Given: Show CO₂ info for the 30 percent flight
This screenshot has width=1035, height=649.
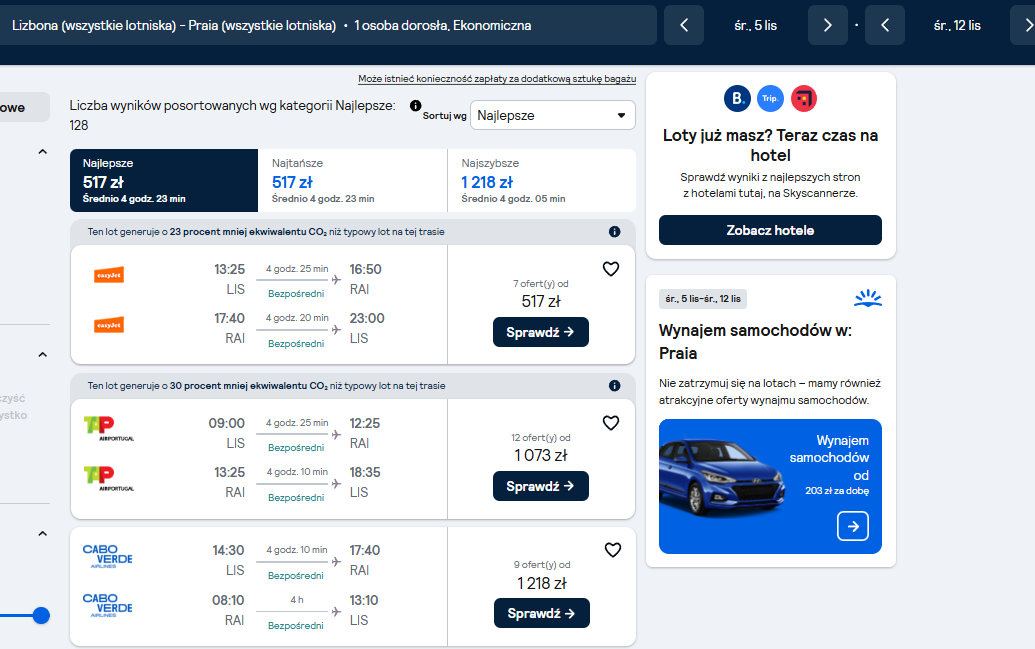Looking at the screenshot, I should pos(615,386).
